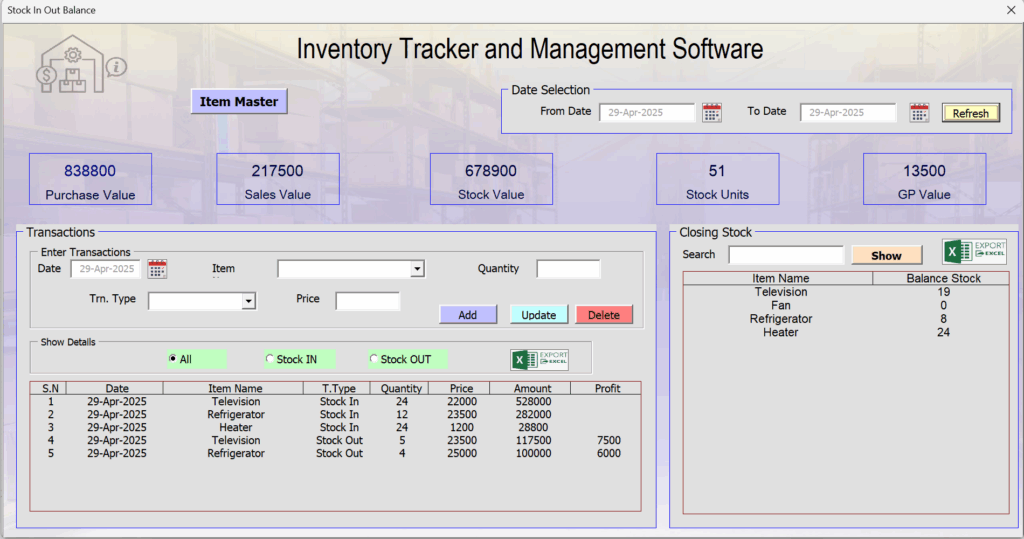
Task: Export transaction details to Excel
Action: coord(540,359)
